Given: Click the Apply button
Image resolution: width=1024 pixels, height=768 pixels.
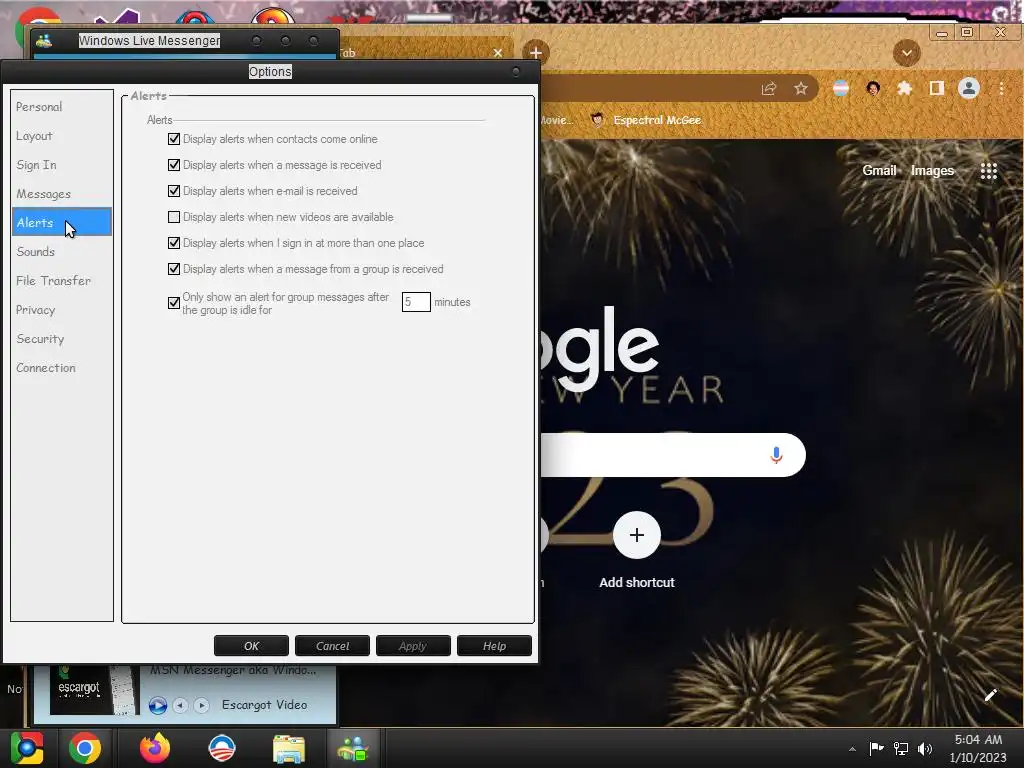Looking at the screenshot, I should pyautogui.click(x=413, y=646).
